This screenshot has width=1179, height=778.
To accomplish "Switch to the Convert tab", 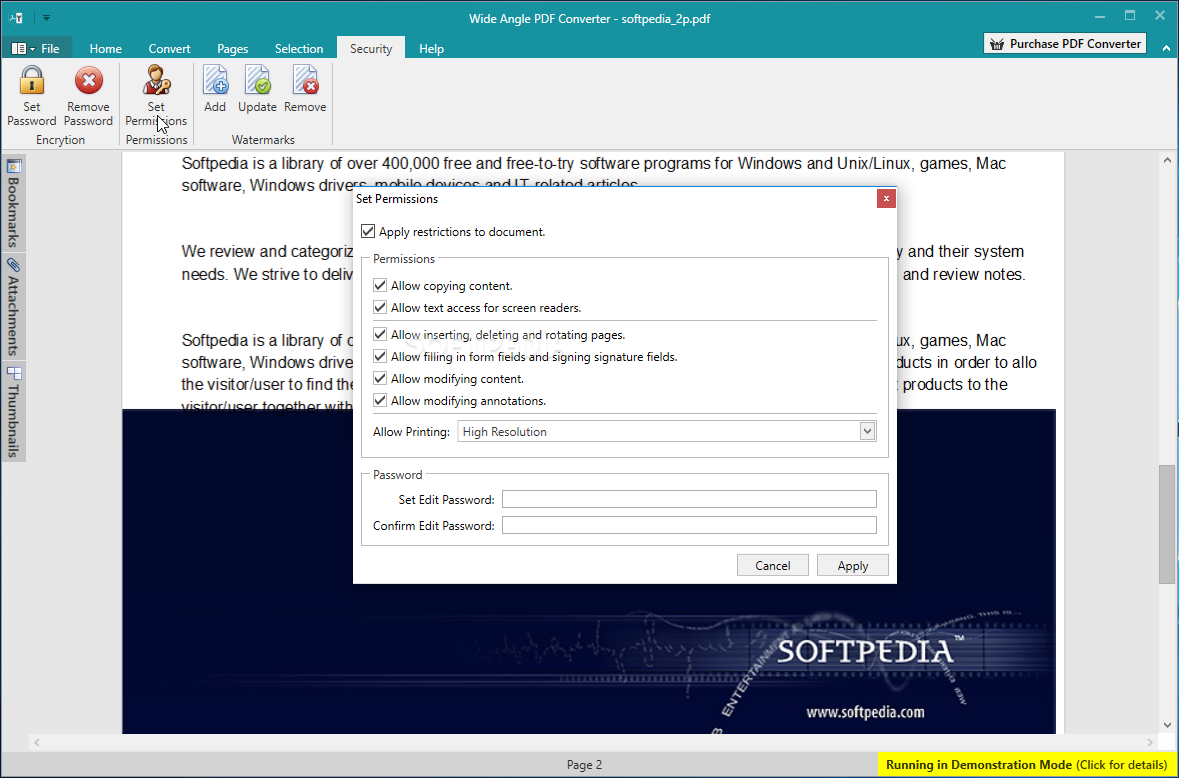I will 169,48.
